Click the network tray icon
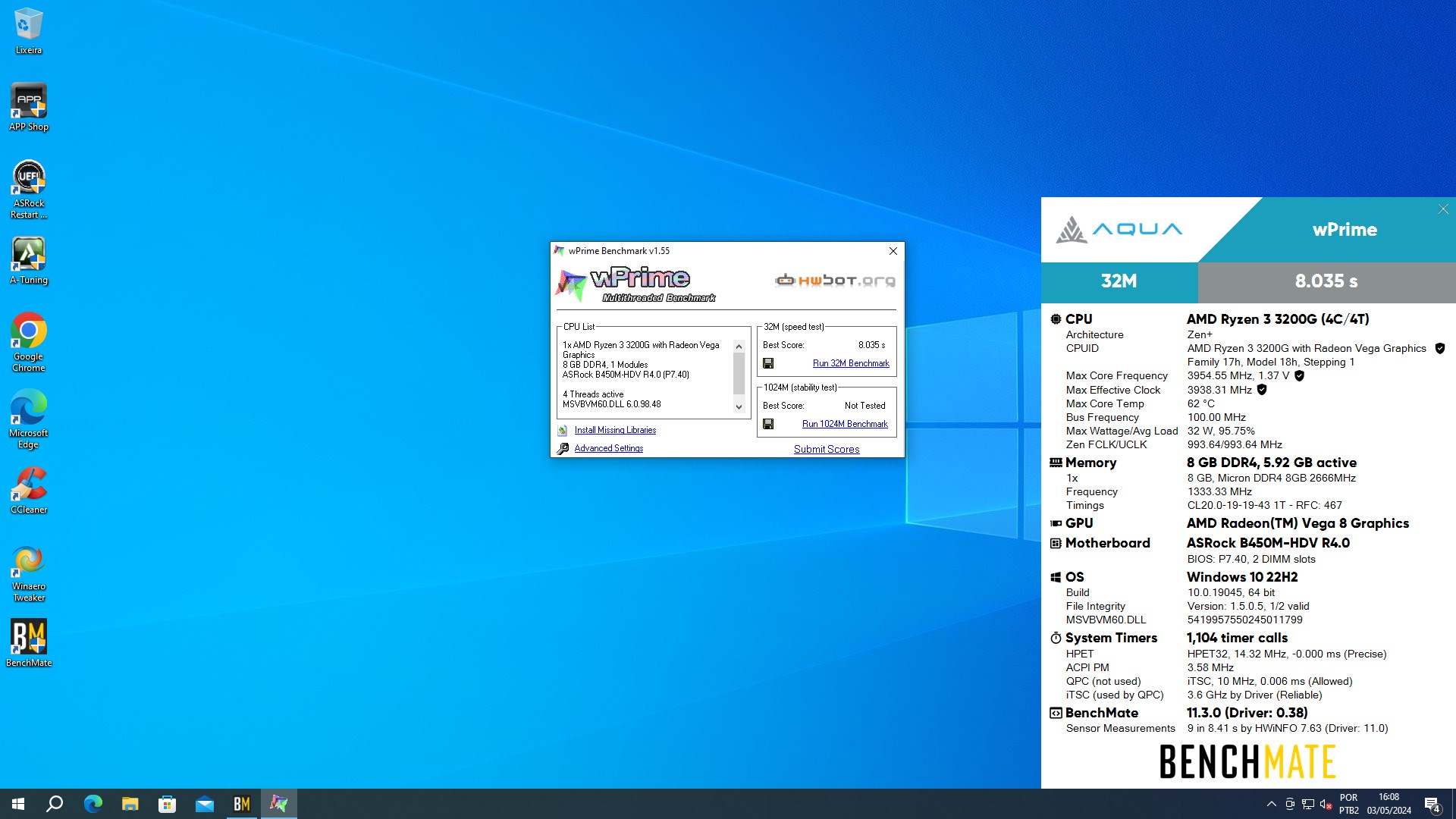 (x=1308, y=804)
